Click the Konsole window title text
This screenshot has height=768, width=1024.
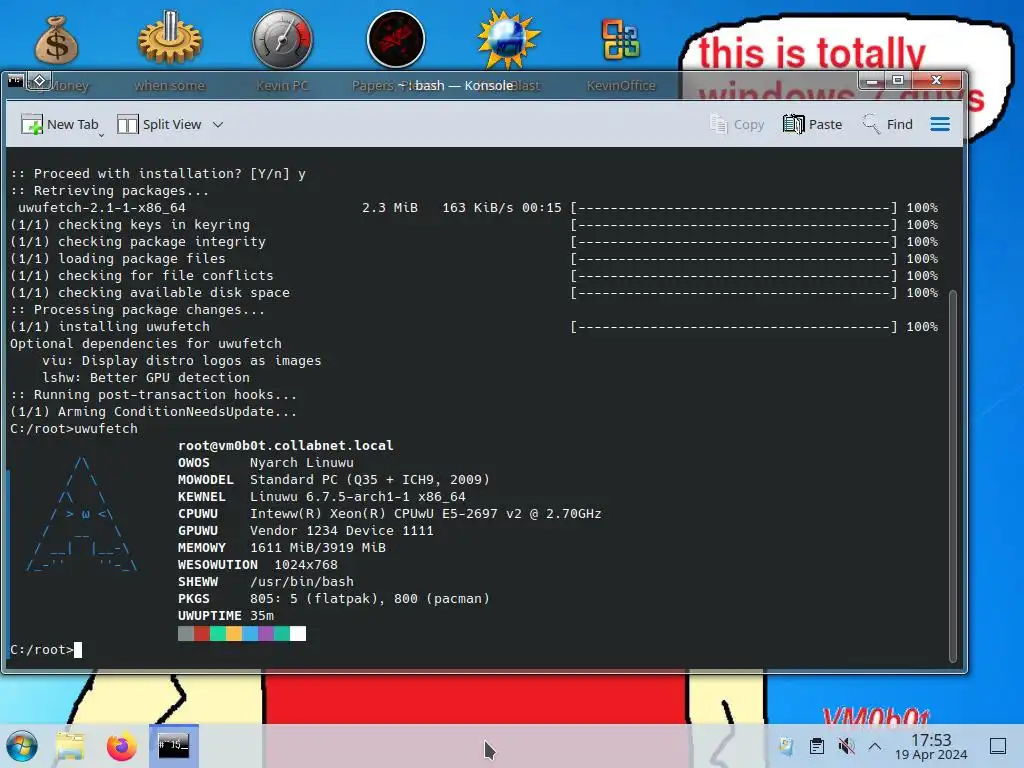[456, 85]
